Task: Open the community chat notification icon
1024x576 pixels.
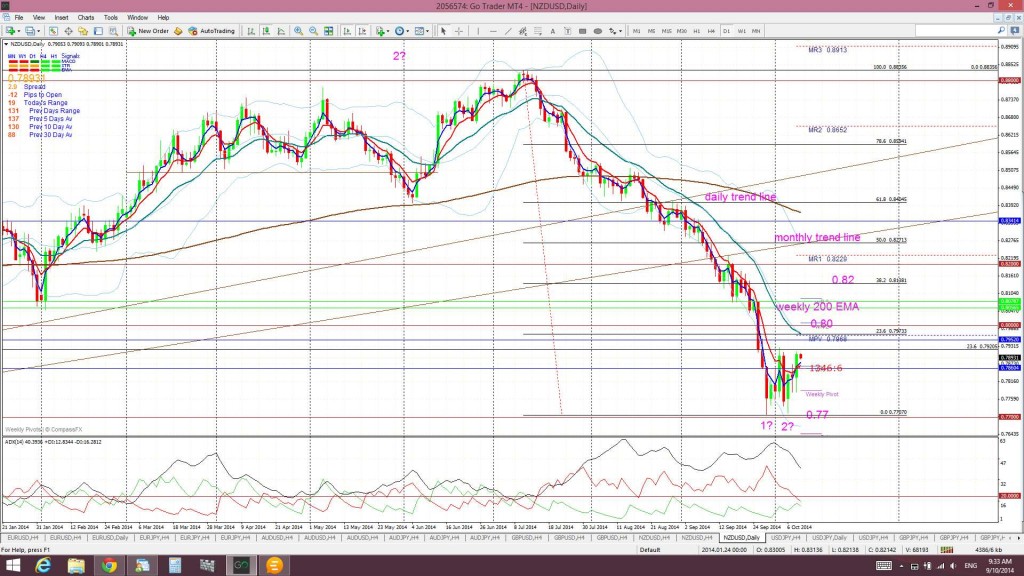Action: (1016, 31)
